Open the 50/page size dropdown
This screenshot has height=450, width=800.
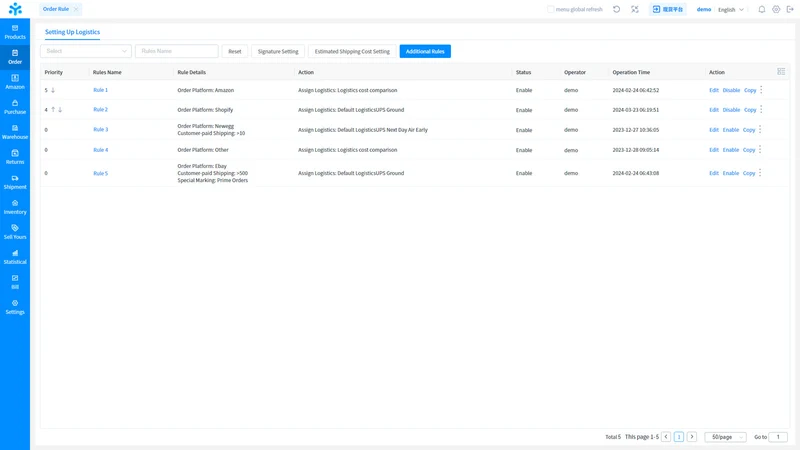click(x=725, y=437)
